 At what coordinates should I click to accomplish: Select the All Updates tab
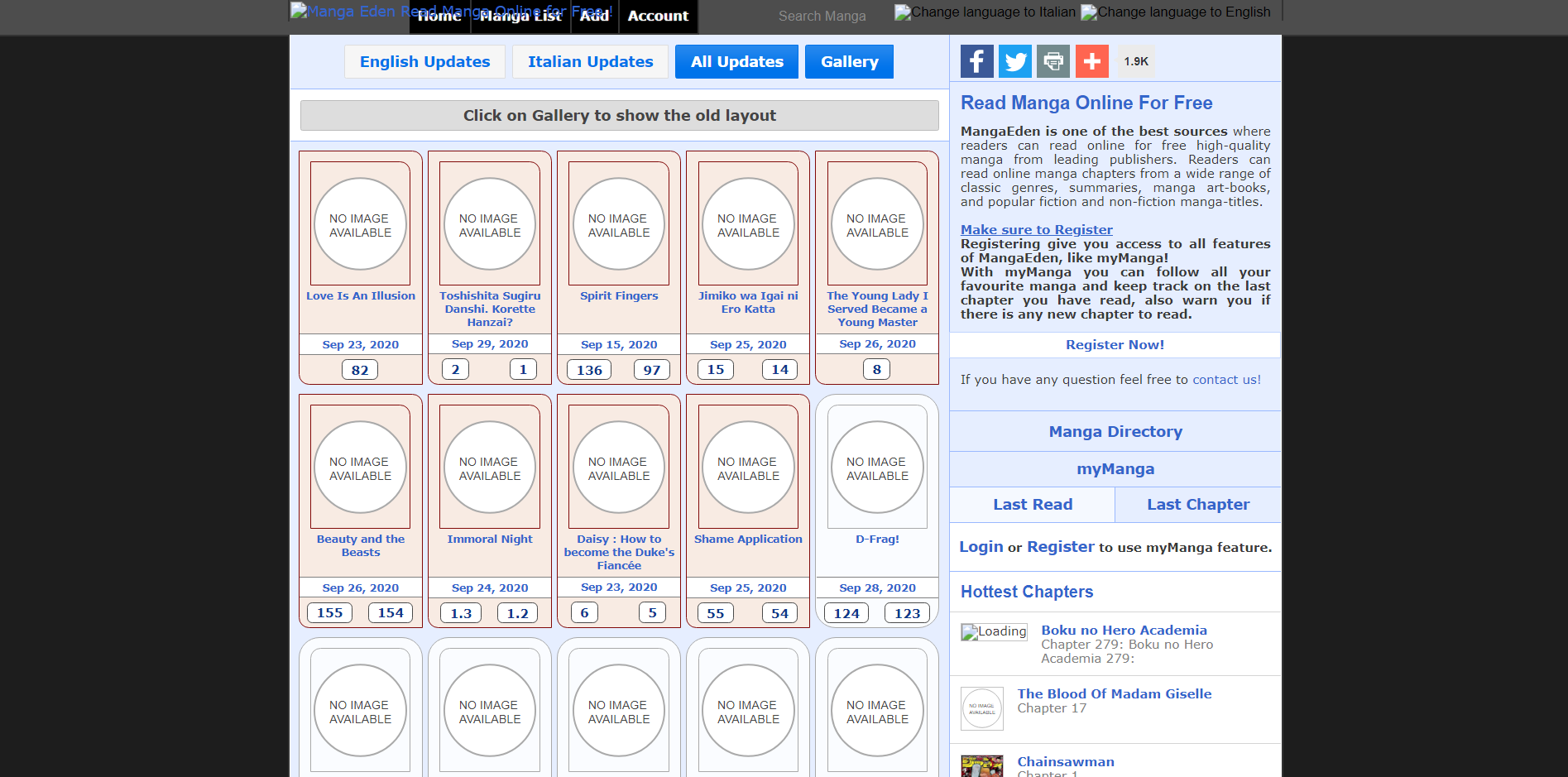736,62
